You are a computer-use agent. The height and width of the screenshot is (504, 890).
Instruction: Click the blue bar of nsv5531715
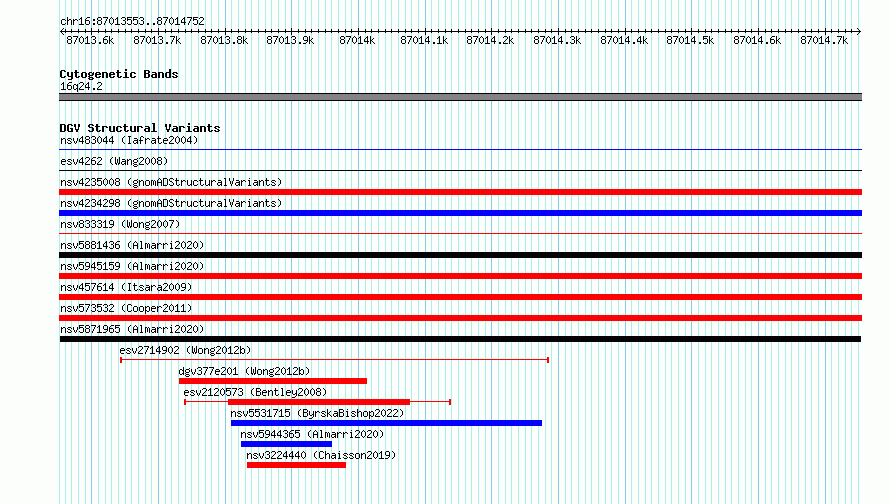coord(387,423)
